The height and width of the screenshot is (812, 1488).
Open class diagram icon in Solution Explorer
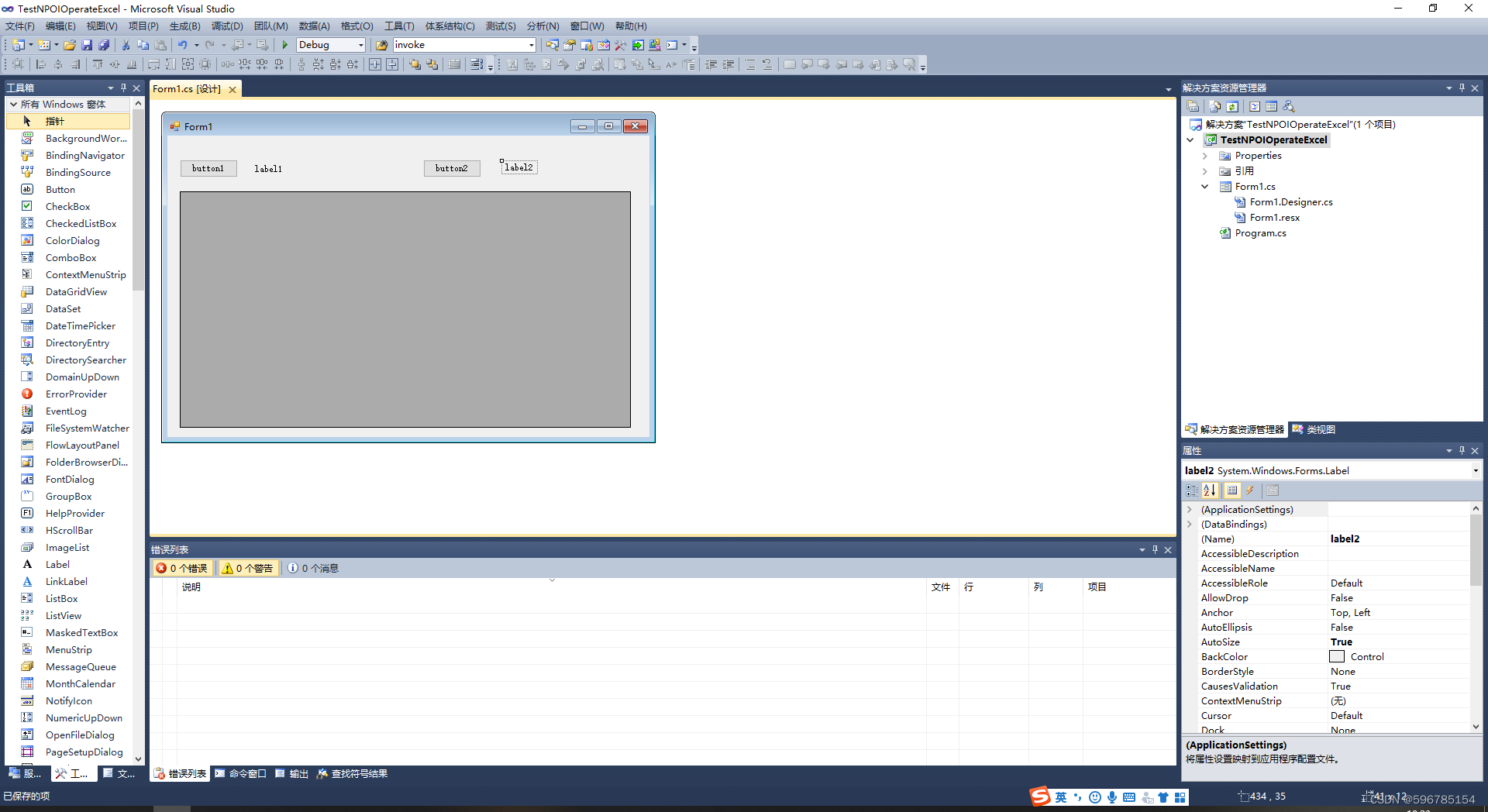[x=1289, y=106]
